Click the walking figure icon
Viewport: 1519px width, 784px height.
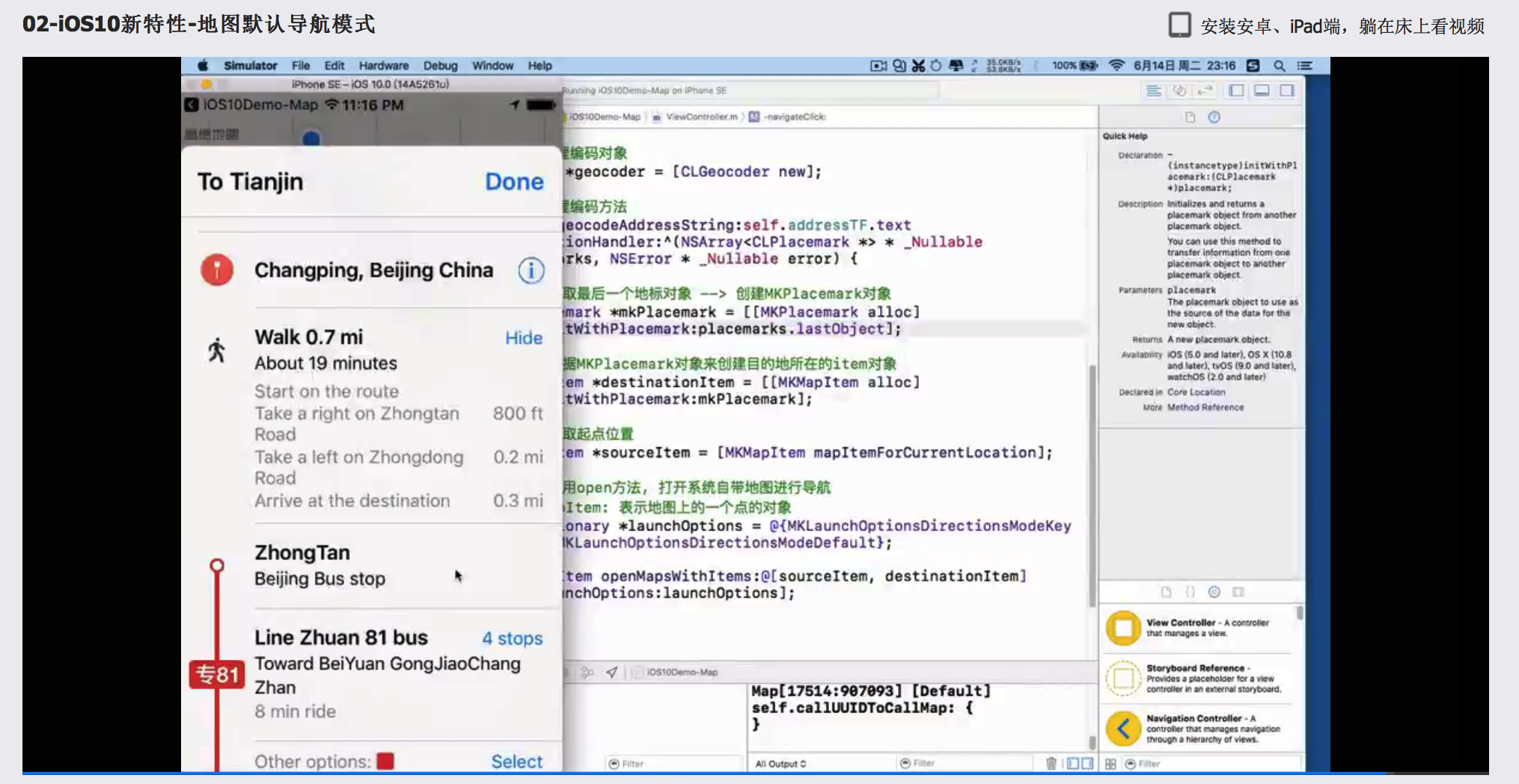pos(217,349)
